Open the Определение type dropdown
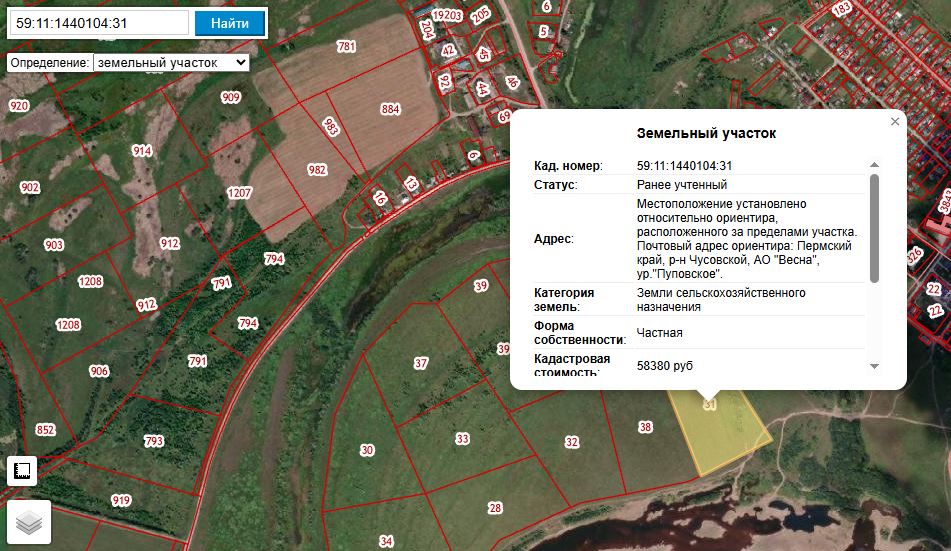 pos(171,63)
